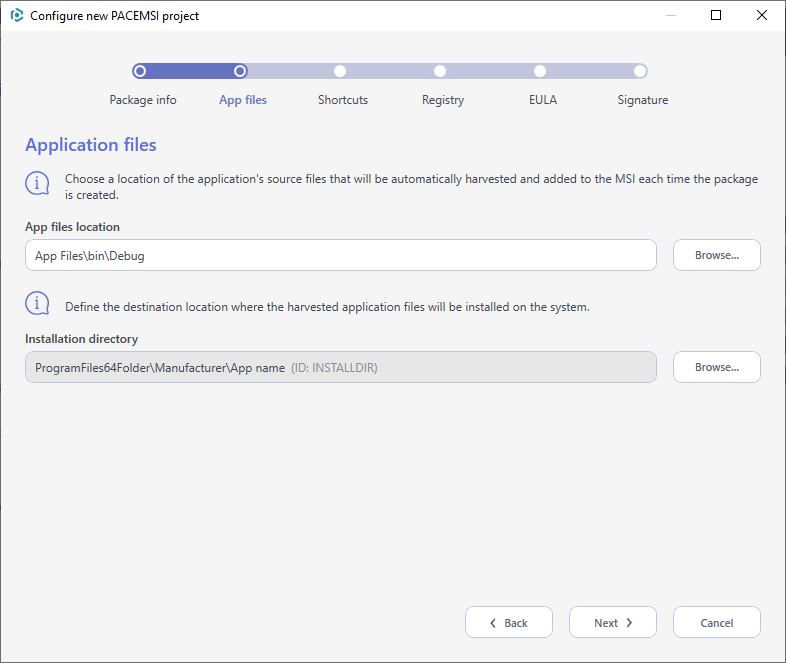Click the App files progress circle
This screenshot has width=786, height=663.
240,71
